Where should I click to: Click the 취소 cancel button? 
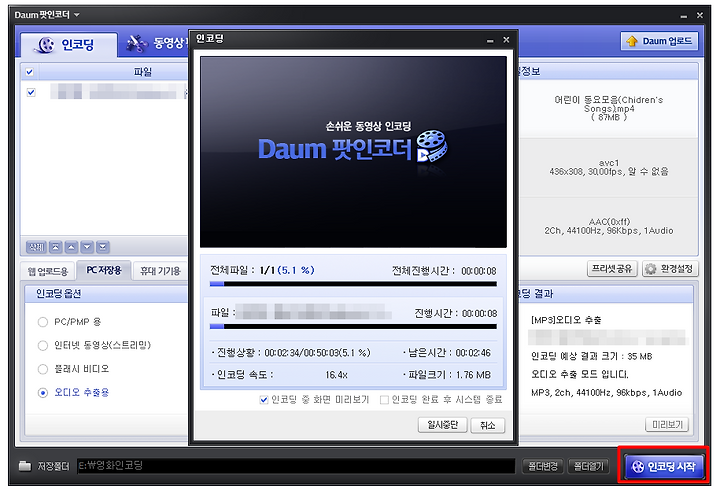click(488, 425)
